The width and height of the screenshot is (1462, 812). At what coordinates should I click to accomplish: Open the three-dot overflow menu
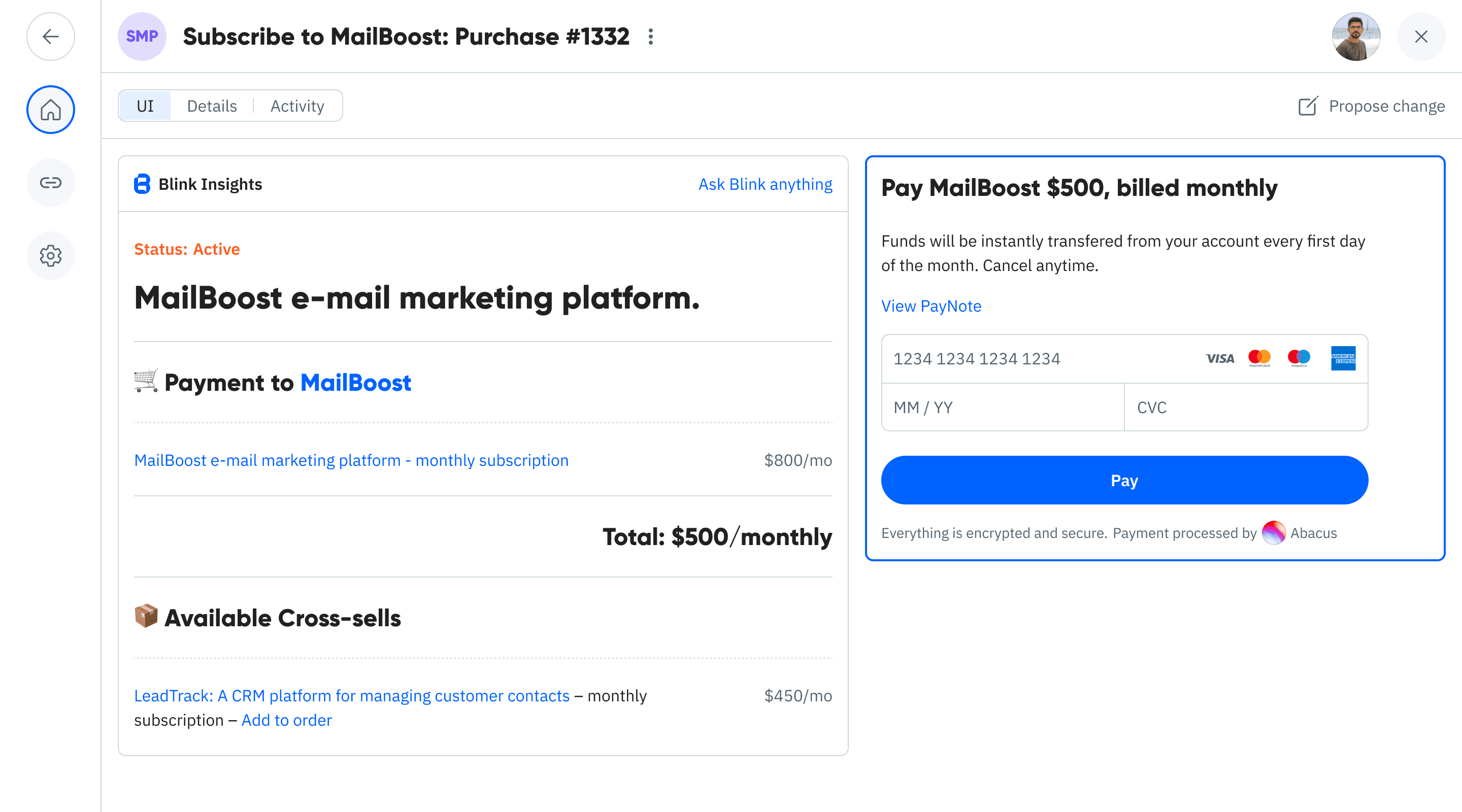pyautogui.click(x=650, y=37)
